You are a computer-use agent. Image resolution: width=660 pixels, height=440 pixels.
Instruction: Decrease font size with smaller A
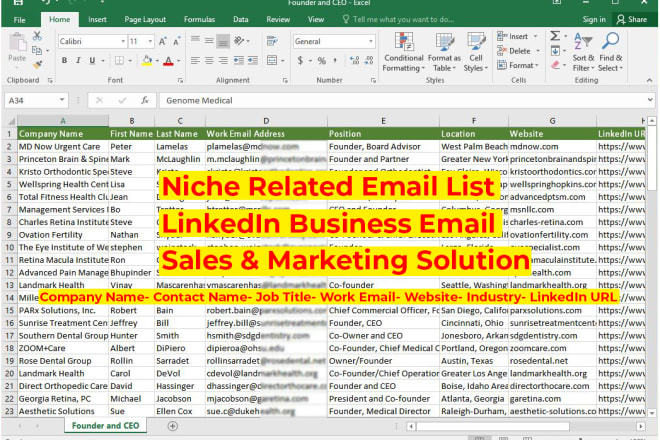point(176,41)
